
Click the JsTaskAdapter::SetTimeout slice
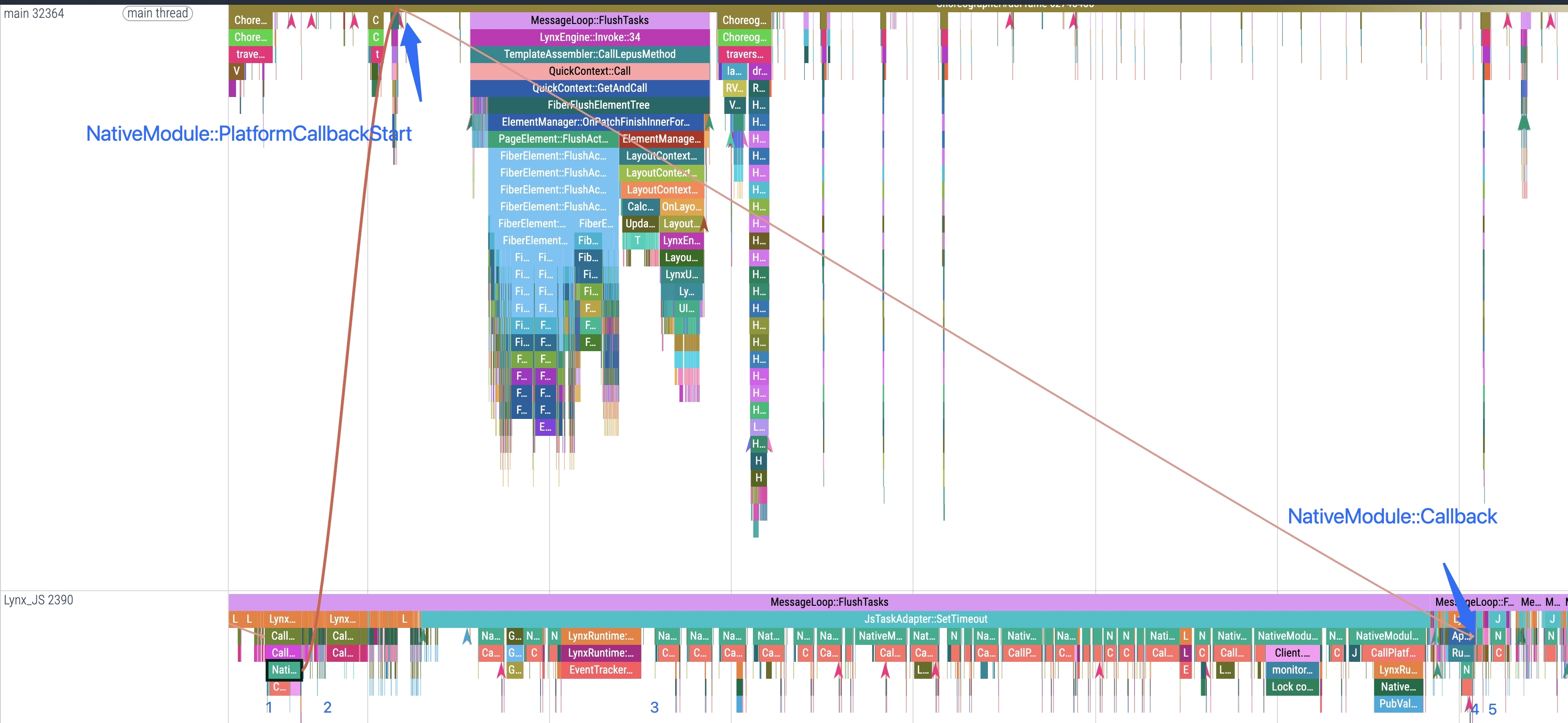(x=925, y=619)
